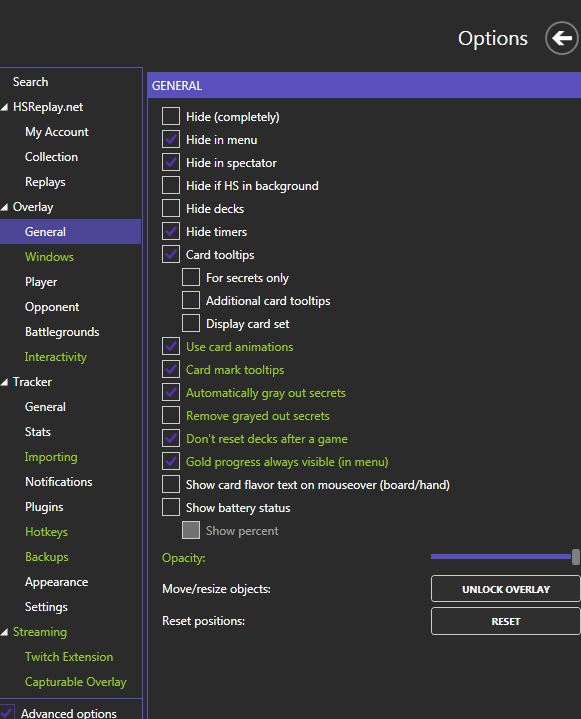The image size is (581, 719).
Task: Click the UNLOCK OVERLAY button
Action: (x=505, y=589)
